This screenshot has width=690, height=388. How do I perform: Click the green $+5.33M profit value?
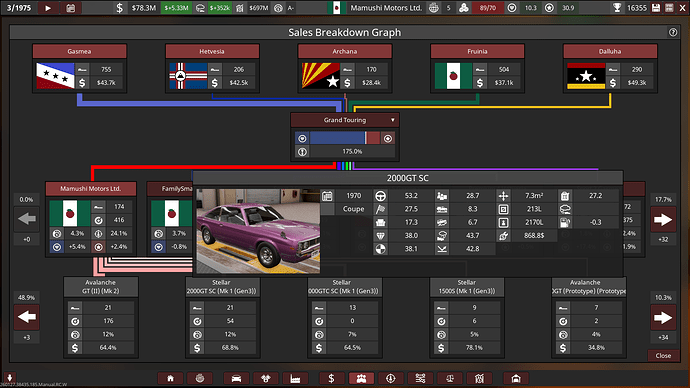[176, 8]
